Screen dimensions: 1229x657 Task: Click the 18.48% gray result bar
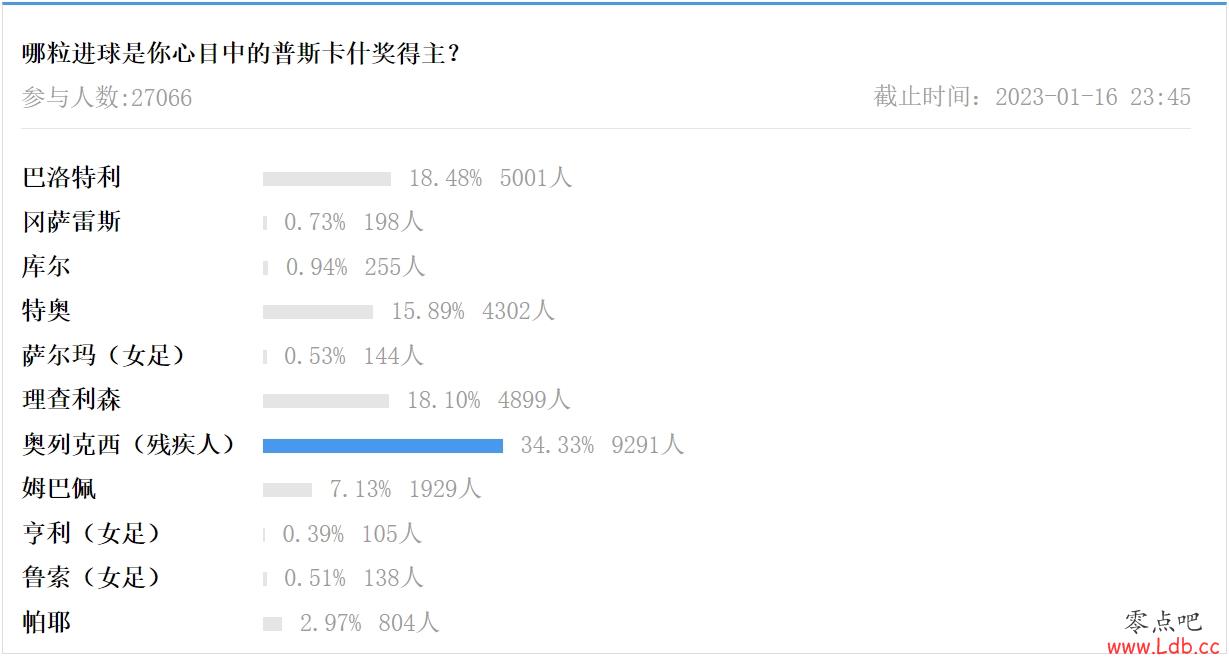point(327,179)
